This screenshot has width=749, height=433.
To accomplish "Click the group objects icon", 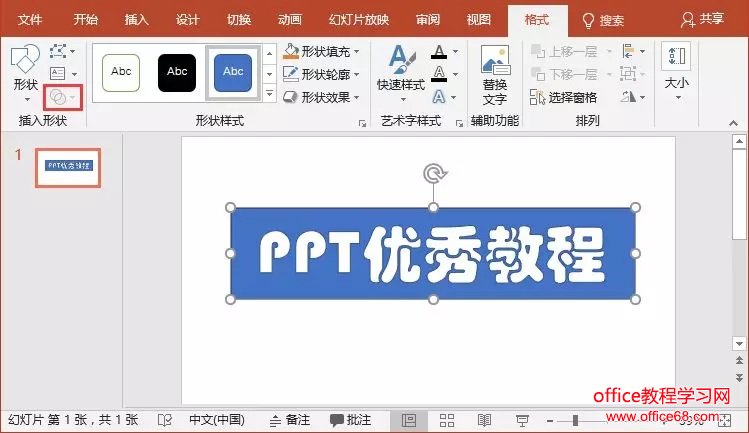I will (x=628, y=74).
